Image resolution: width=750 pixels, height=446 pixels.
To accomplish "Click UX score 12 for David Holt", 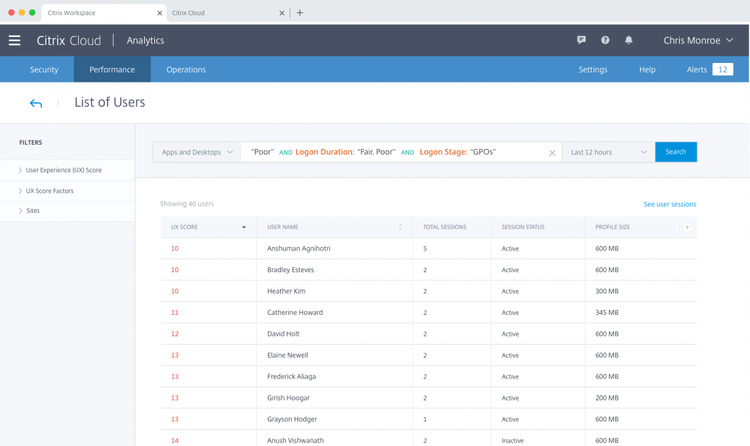I will coord(175,334).
